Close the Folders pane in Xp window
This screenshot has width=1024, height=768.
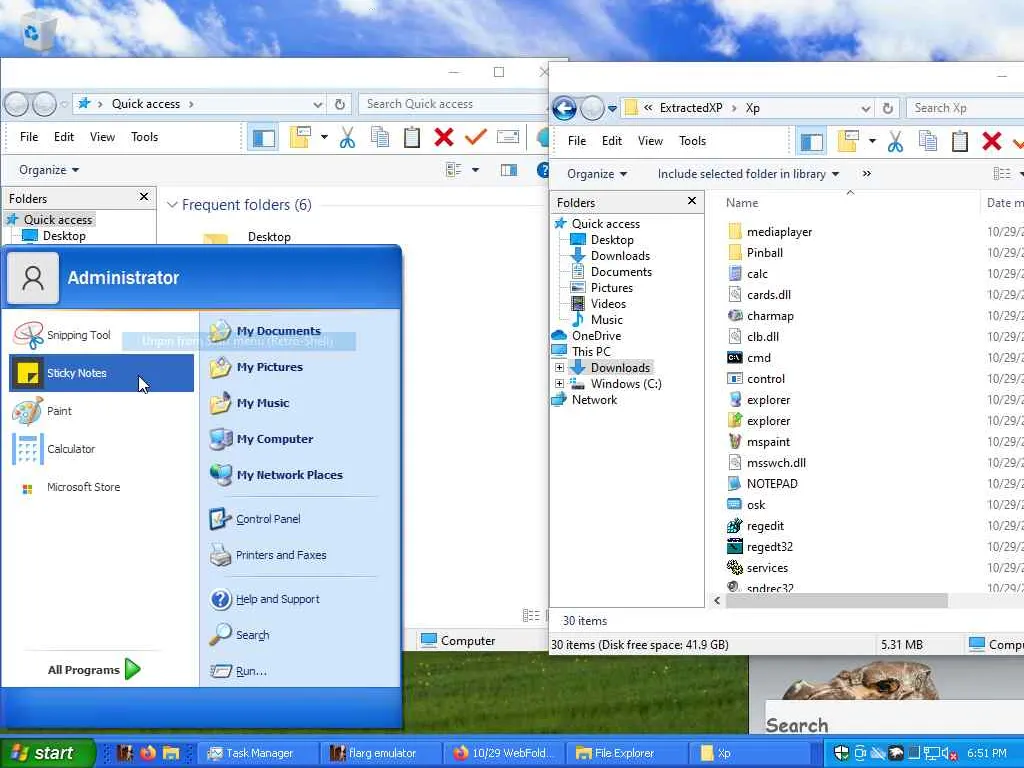tap(692, 201)
